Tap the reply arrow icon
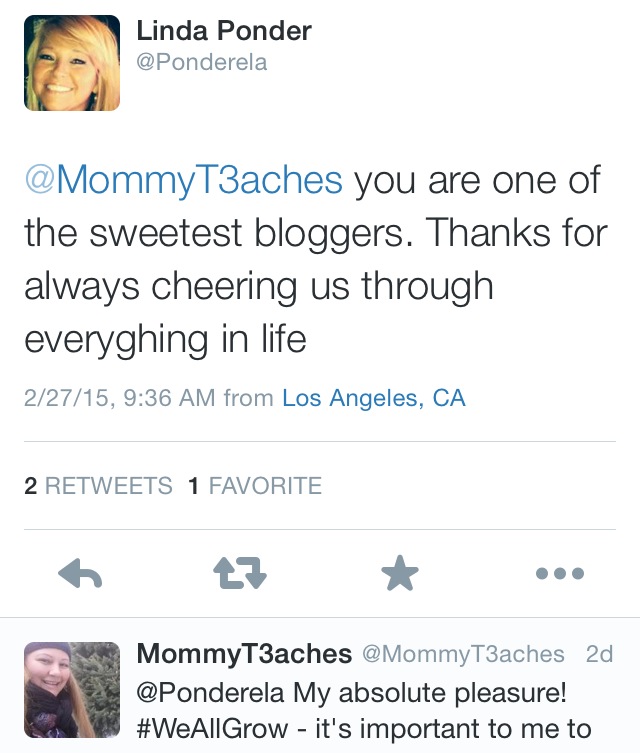 (x=82, y=573)
